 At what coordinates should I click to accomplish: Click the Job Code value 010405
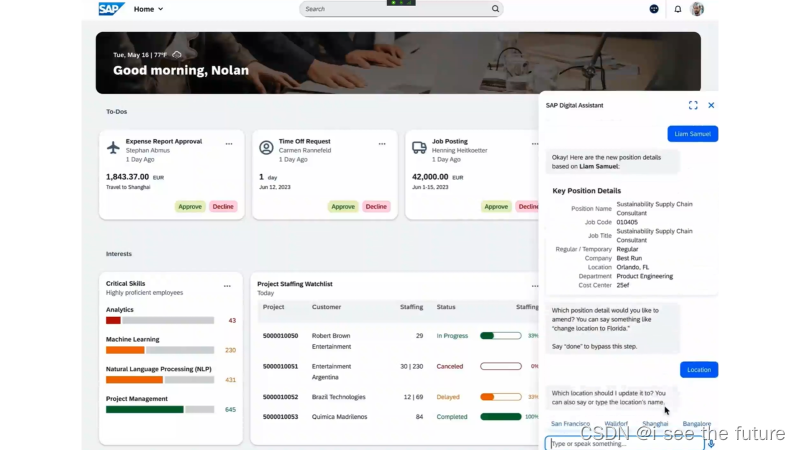pos(627,222)
